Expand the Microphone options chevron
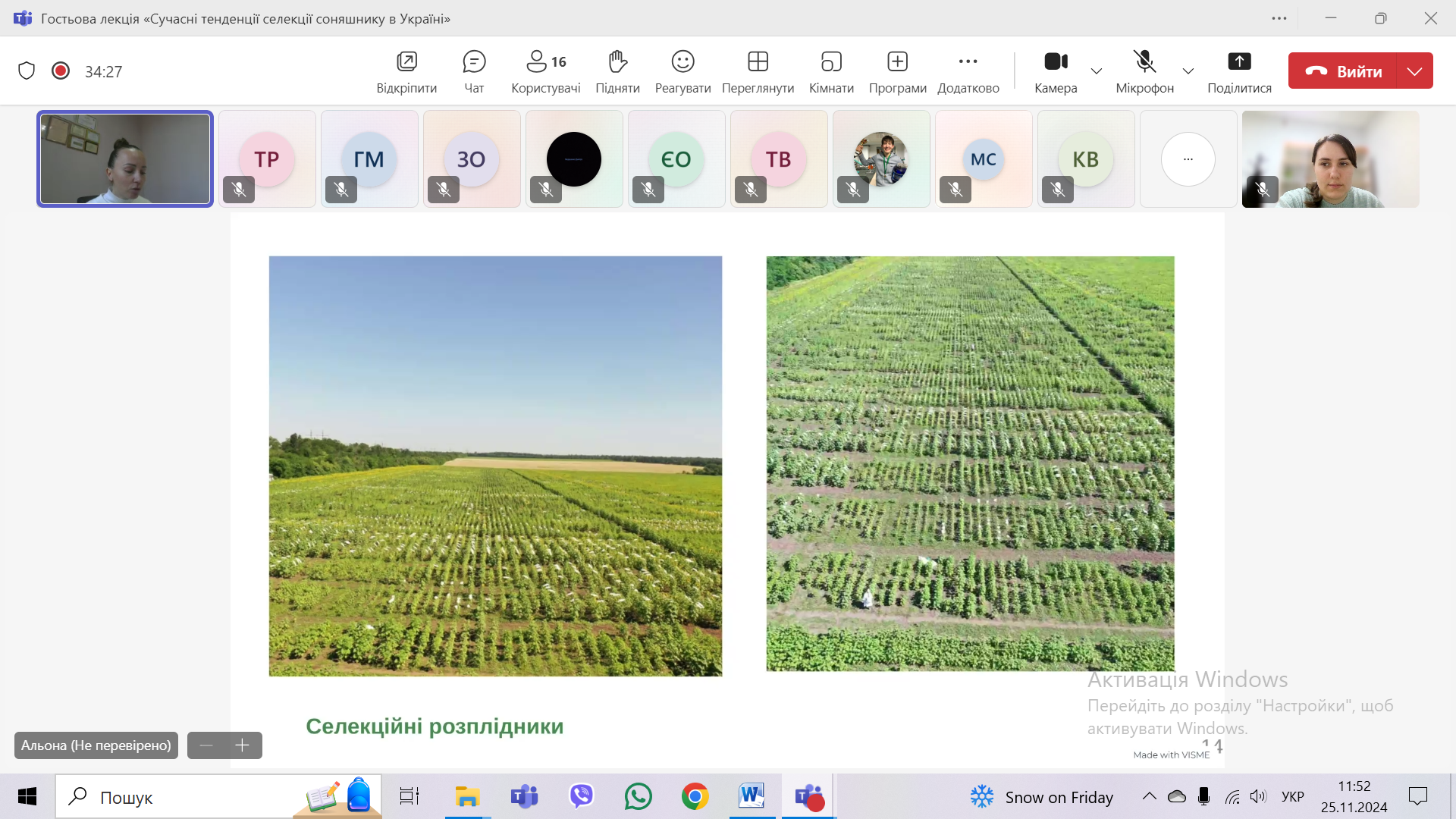Viewport: 1456px width, 819px height. pyautogui.click(x=1188, y=71)
